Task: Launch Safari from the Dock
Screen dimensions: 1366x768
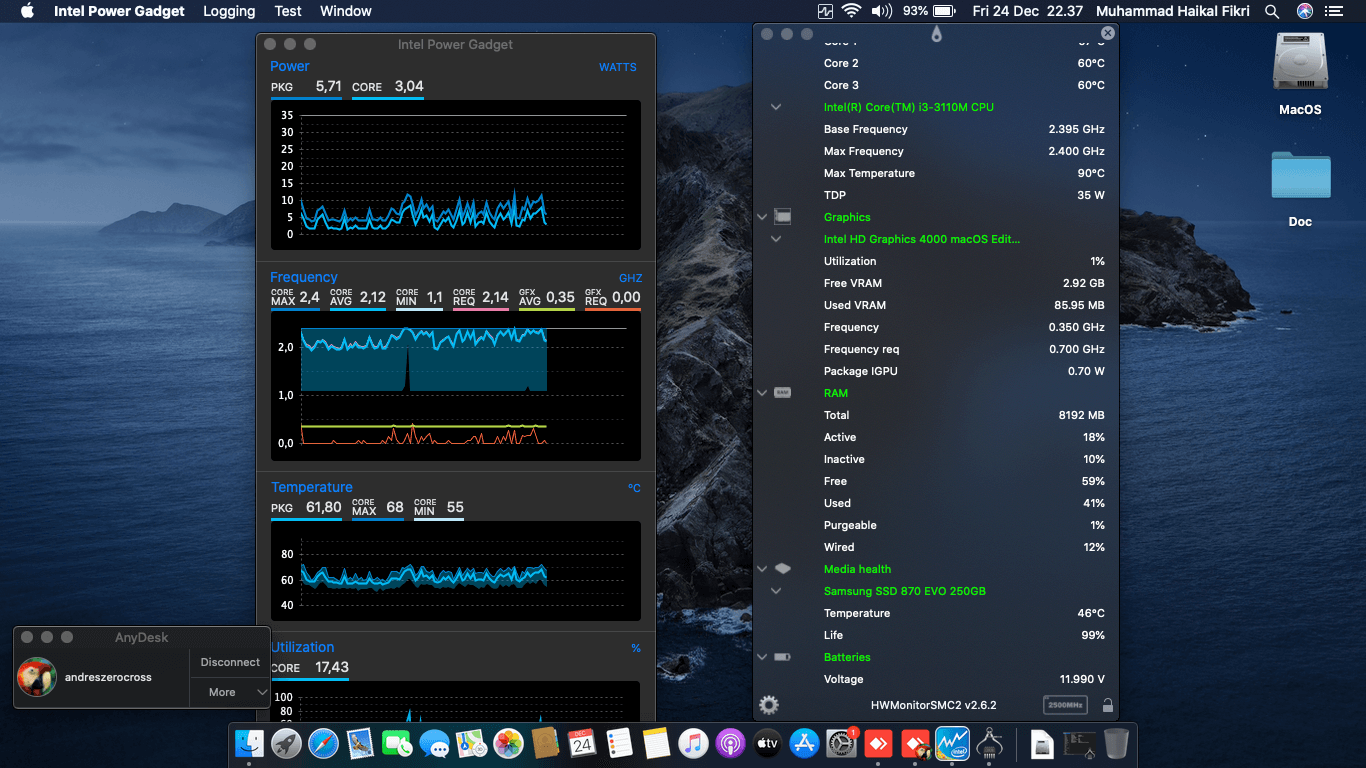Action: tap(323, 743)
